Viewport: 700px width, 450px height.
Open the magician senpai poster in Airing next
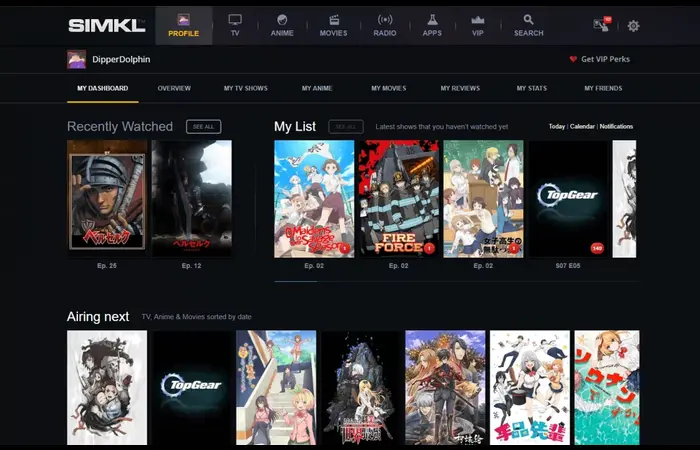pyautogui.click(x=530, y=388)
